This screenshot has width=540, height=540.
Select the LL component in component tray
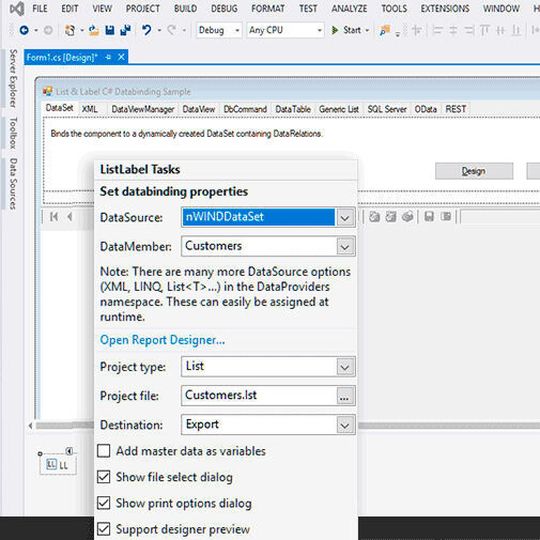pyautogui.click(x=58, y=465)
